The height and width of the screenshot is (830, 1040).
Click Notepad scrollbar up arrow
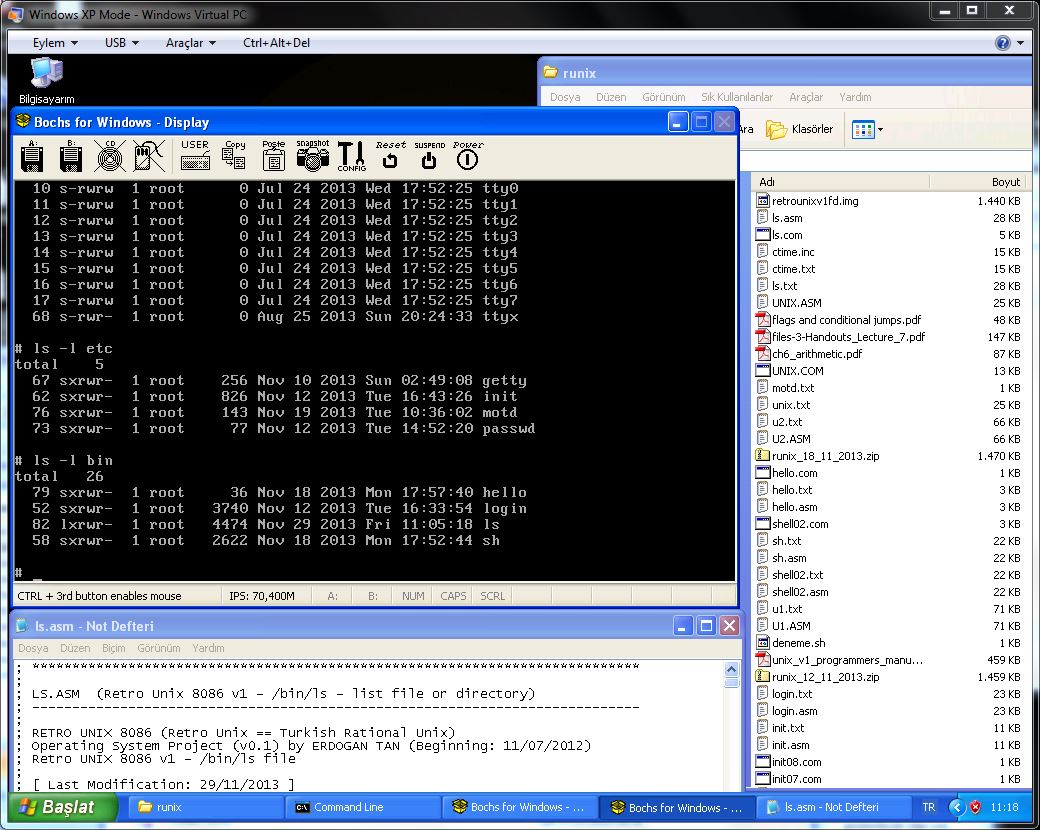[732, 669]
